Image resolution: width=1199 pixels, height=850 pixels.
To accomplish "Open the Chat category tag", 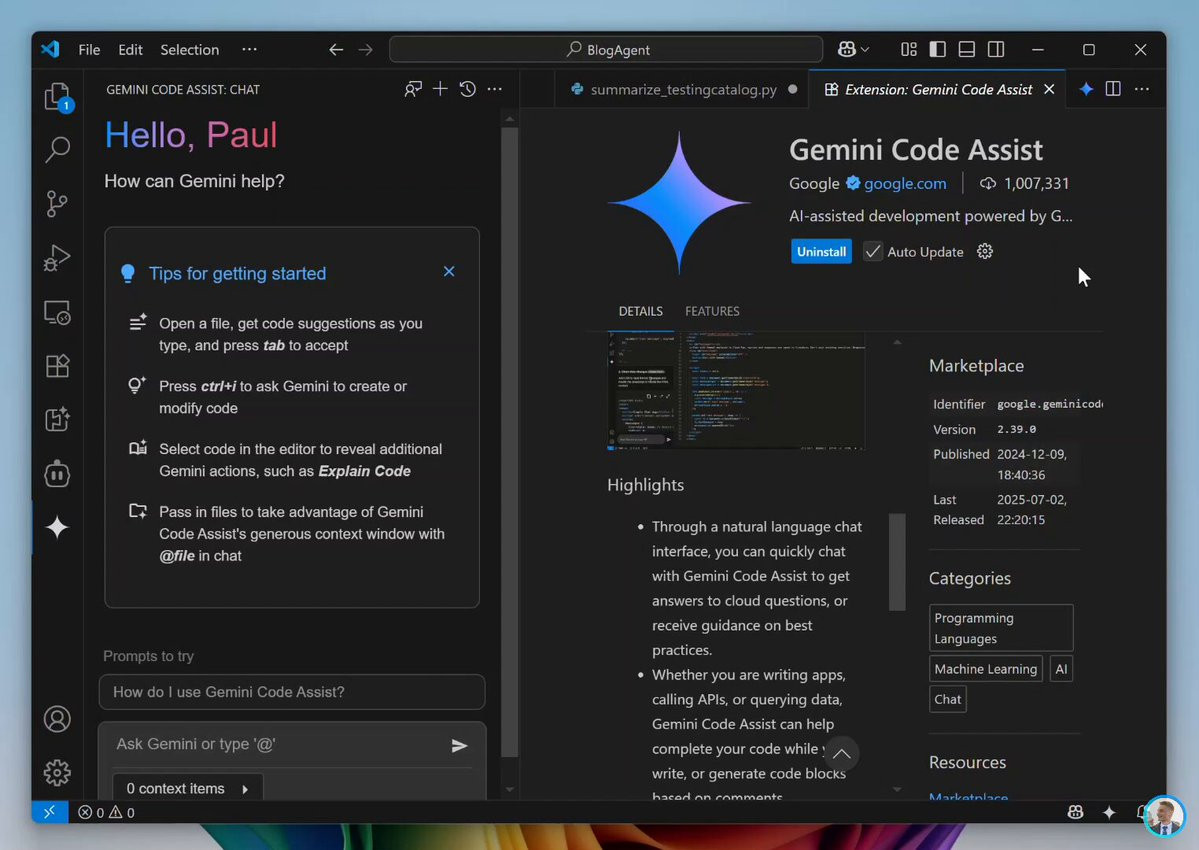I will tap(947, 699).
